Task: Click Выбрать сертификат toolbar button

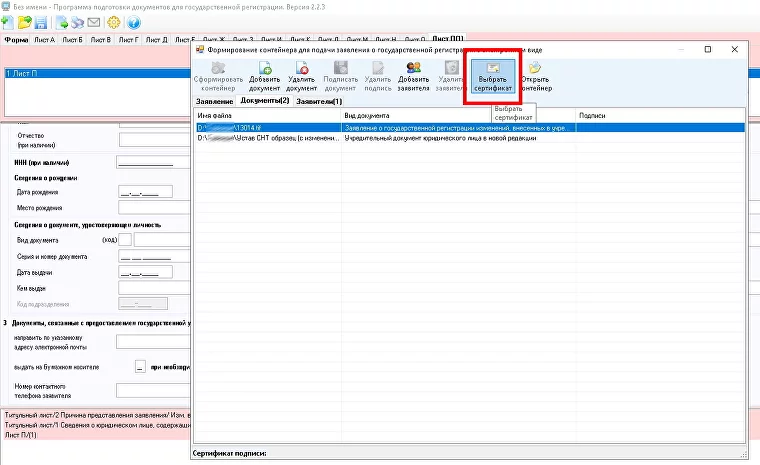Action: coord(493,77)
